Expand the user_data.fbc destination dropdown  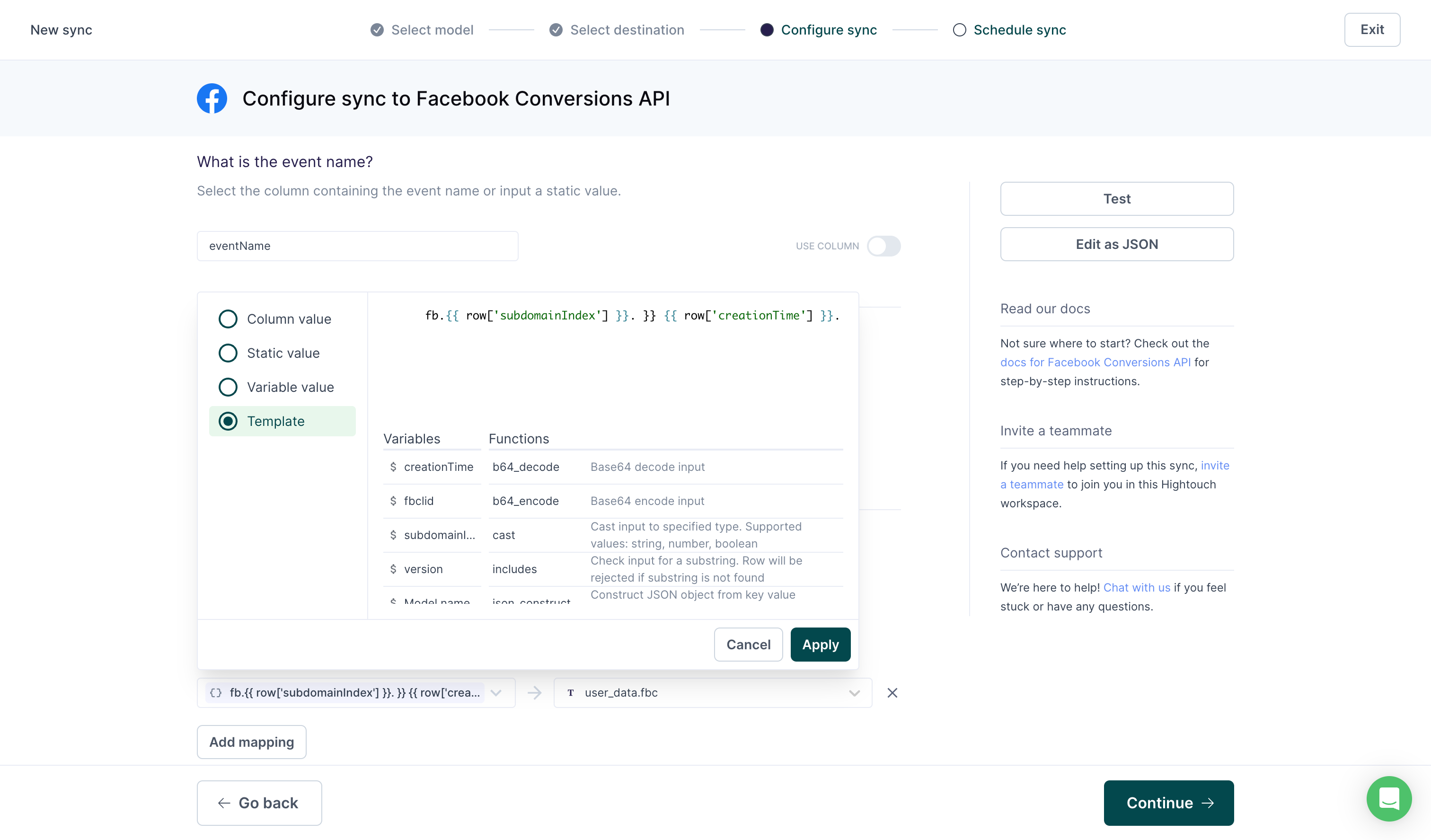pos(854,693)
